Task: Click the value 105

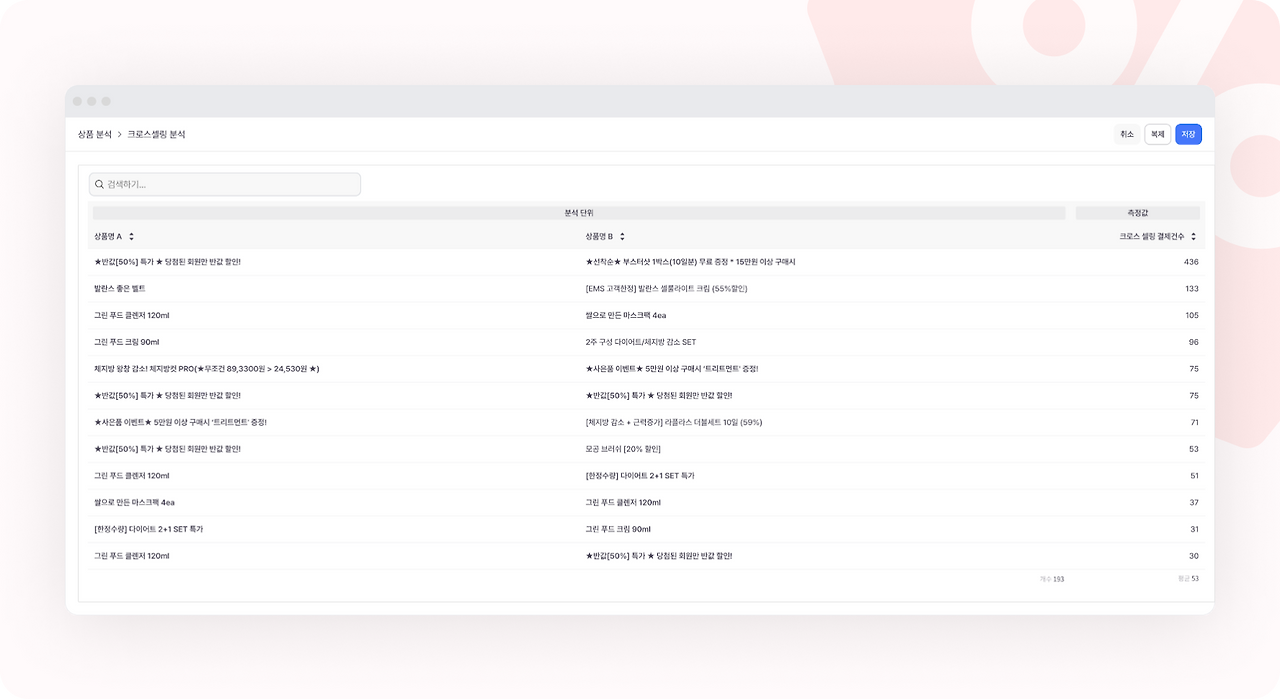Action: [x=1191, y=316]
